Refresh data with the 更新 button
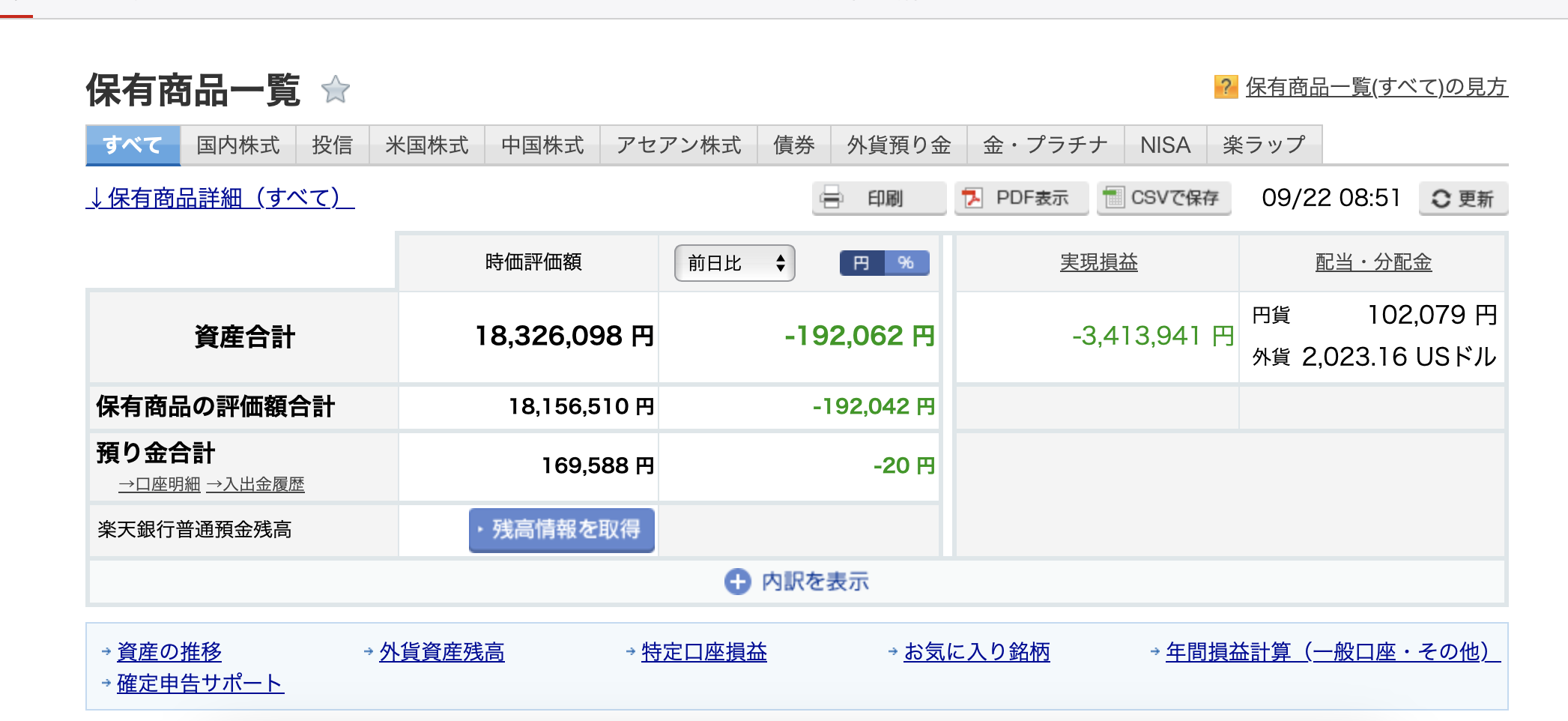The width and height of the screenshot is (1568, 721). (x=1462, y=199)
